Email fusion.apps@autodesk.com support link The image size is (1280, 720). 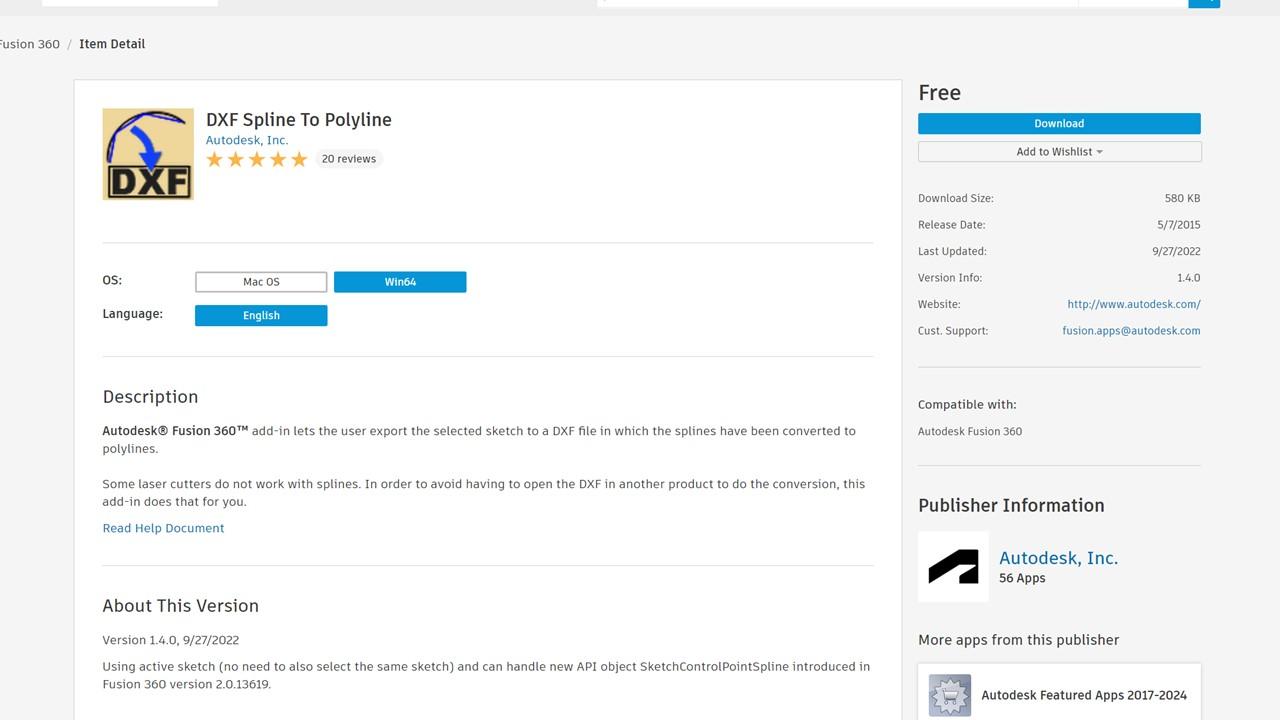[x=1131, y=331]
